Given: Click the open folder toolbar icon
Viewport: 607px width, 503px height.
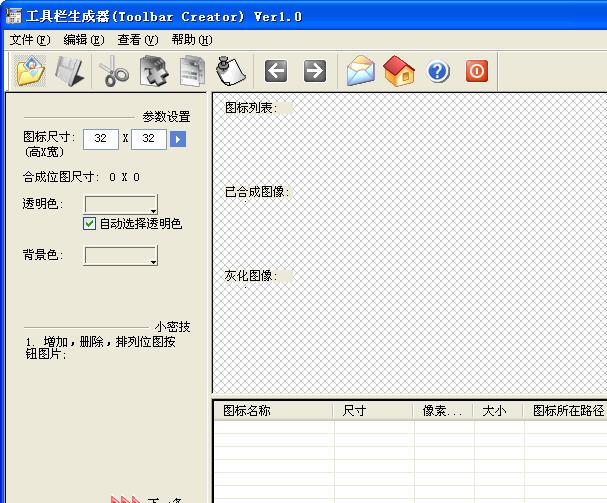Looking at the screenshot, I should point(31,71).
